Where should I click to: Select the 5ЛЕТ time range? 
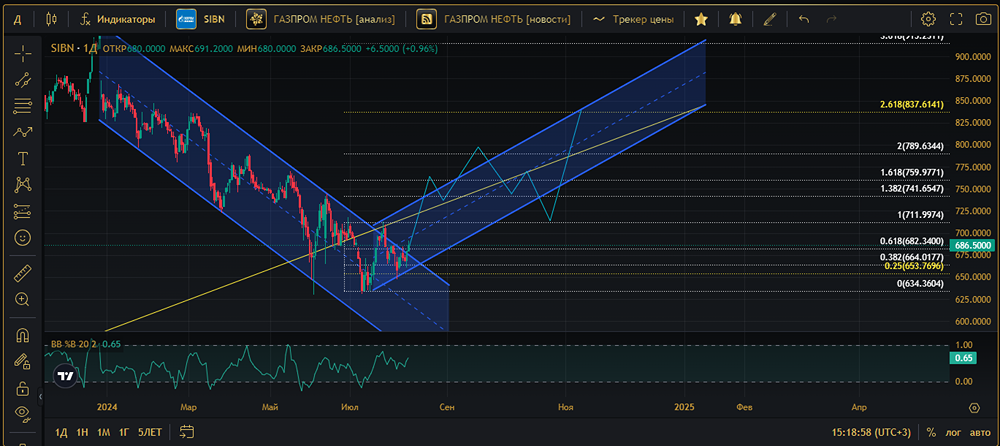[x=150, y=432]
